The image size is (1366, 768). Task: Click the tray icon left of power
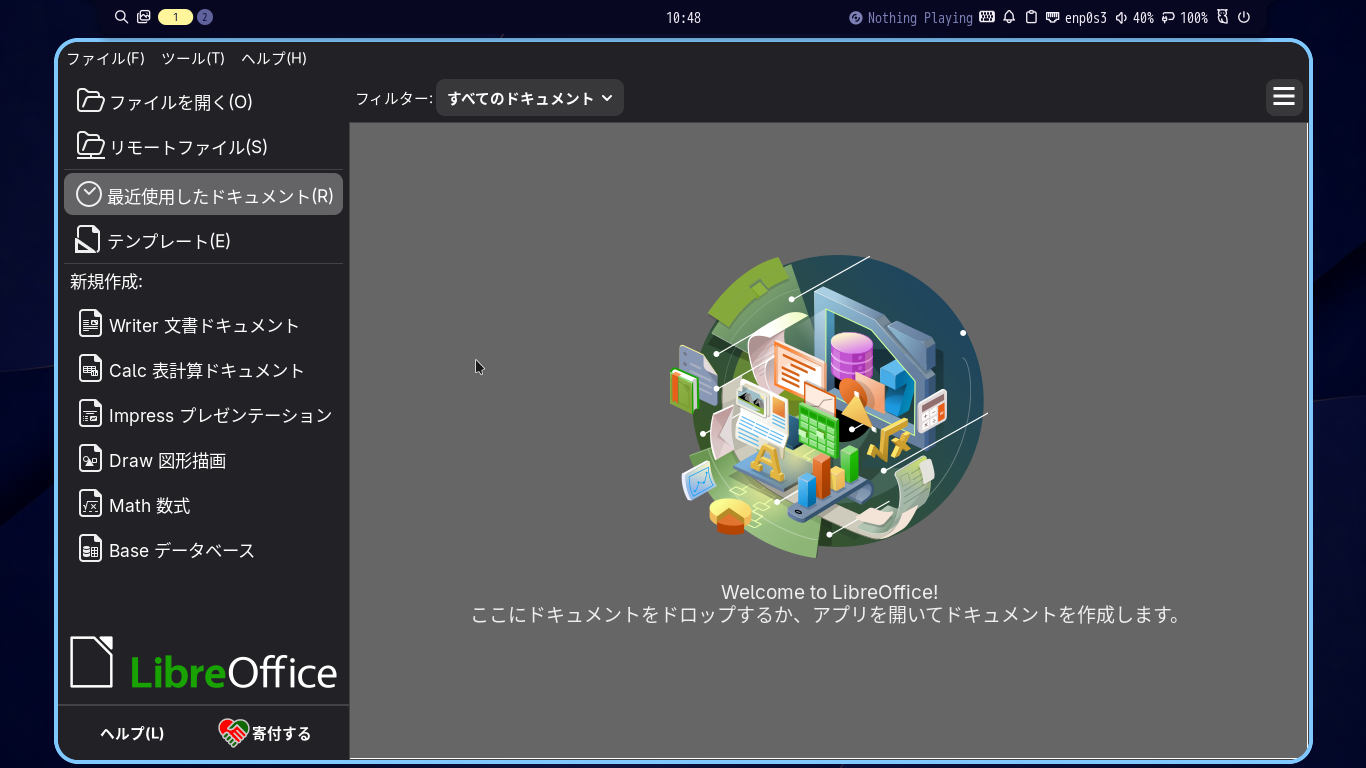point(1222,17)
